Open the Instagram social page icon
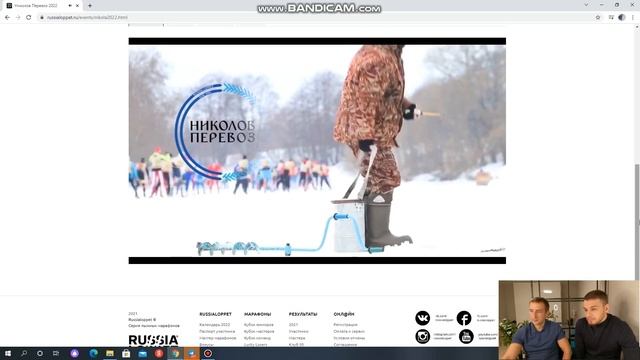 [422, 336]
